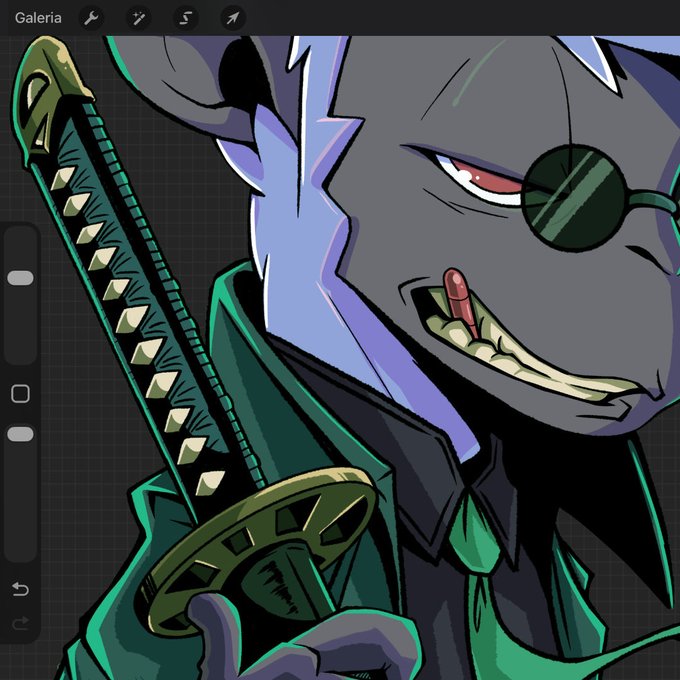Adjust the brush opacity slider handle
This screenshot has height=680, width=680.
[x=20, y=434]
